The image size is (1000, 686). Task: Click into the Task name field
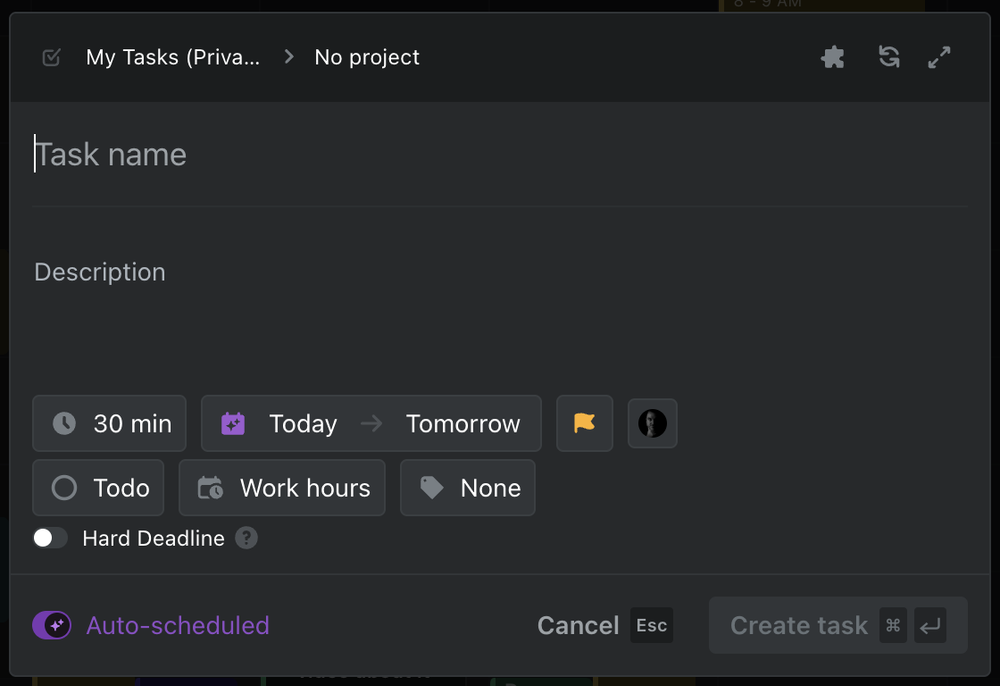tap(500, 155)
